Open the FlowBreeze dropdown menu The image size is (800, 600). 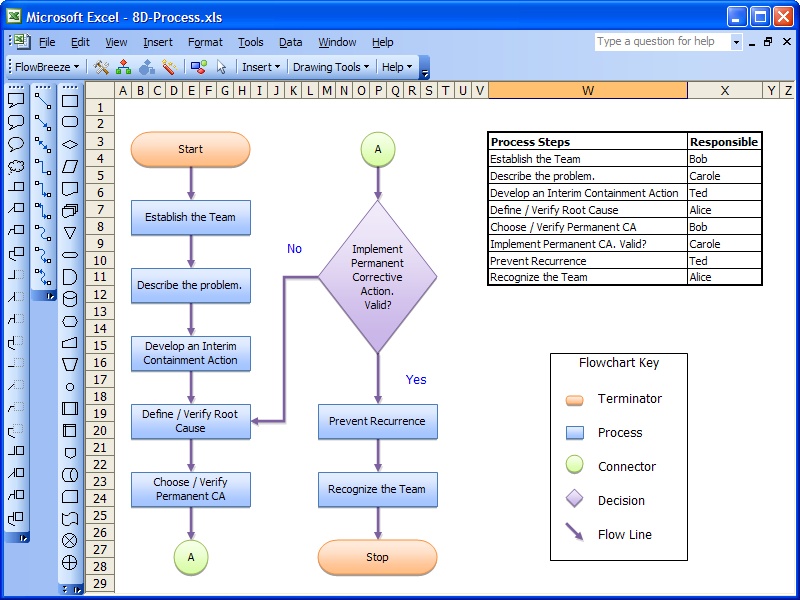47,67
